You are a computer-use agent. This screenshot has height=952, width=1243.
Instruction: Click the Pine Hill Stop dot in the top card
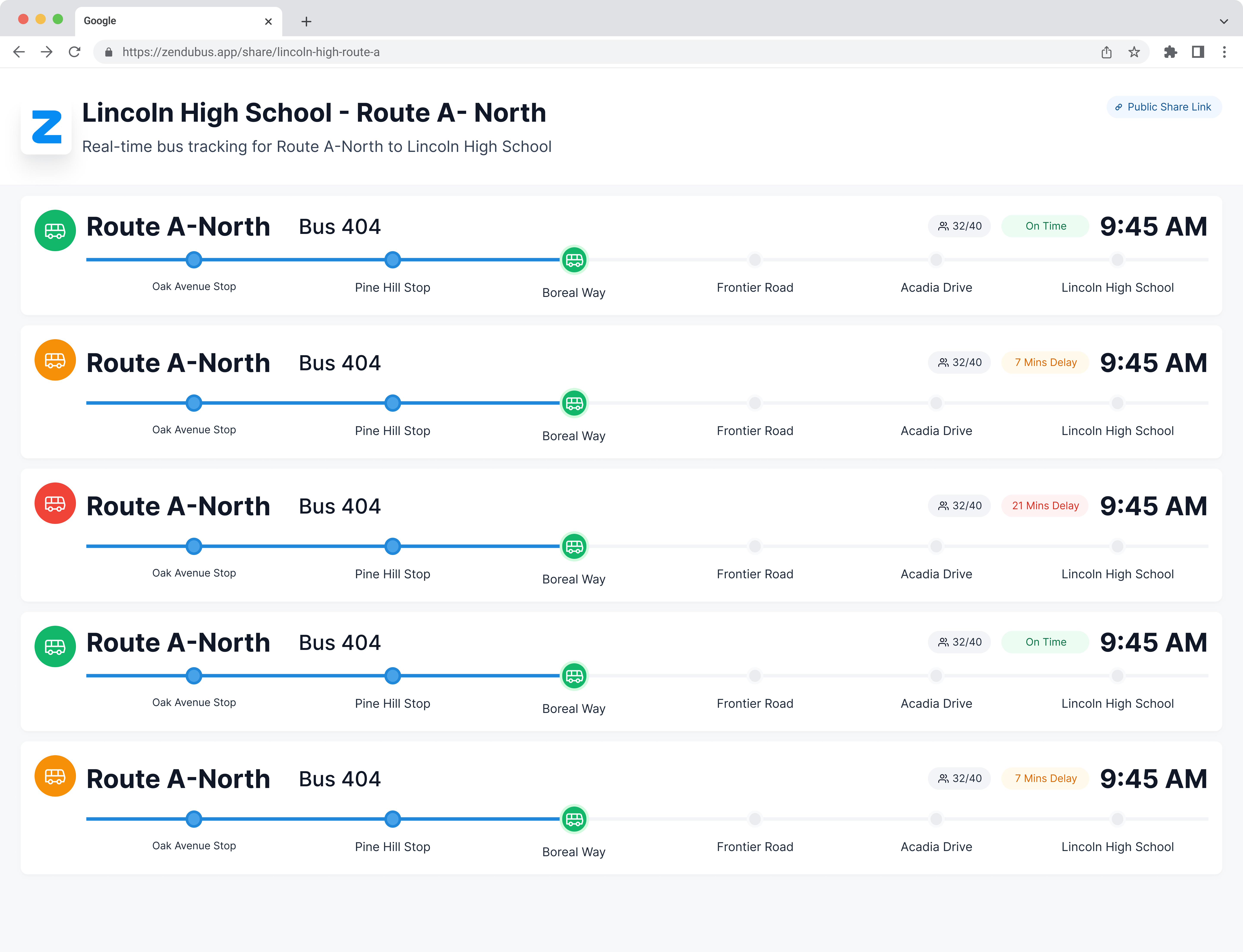coord(392,260)
